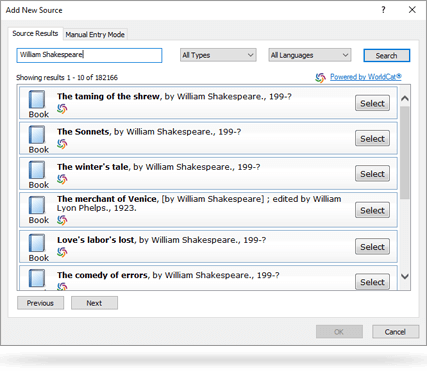Click the Cancel button
This screenshot has width=427, height=371.
coord(395,332)
